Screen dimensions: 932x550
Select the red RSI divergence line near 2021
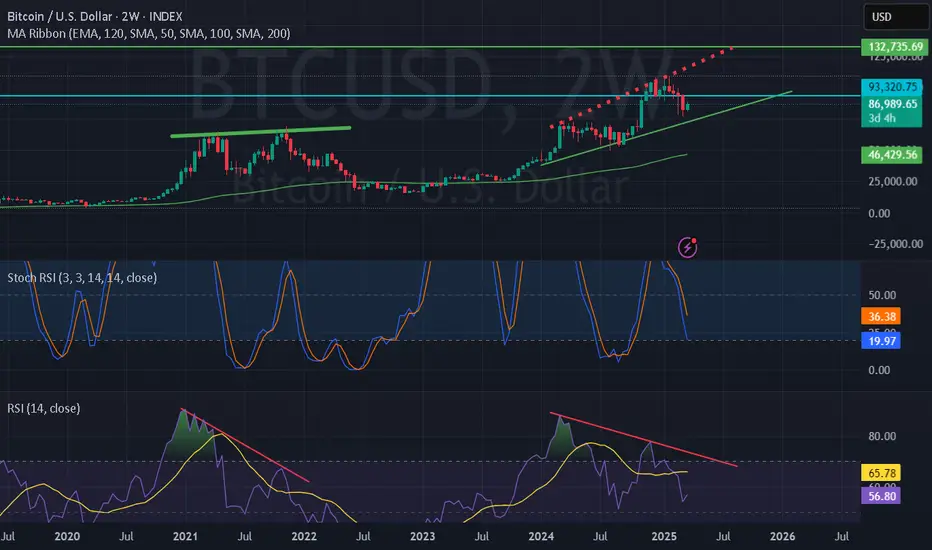click(245, 445)
